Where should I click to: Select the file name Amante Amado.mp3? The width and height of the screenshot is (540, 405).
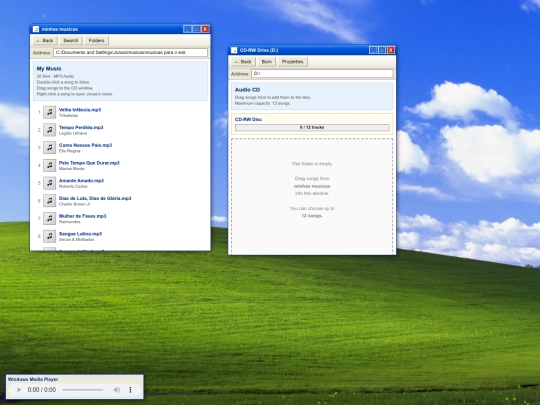click(x=81, y=180)
